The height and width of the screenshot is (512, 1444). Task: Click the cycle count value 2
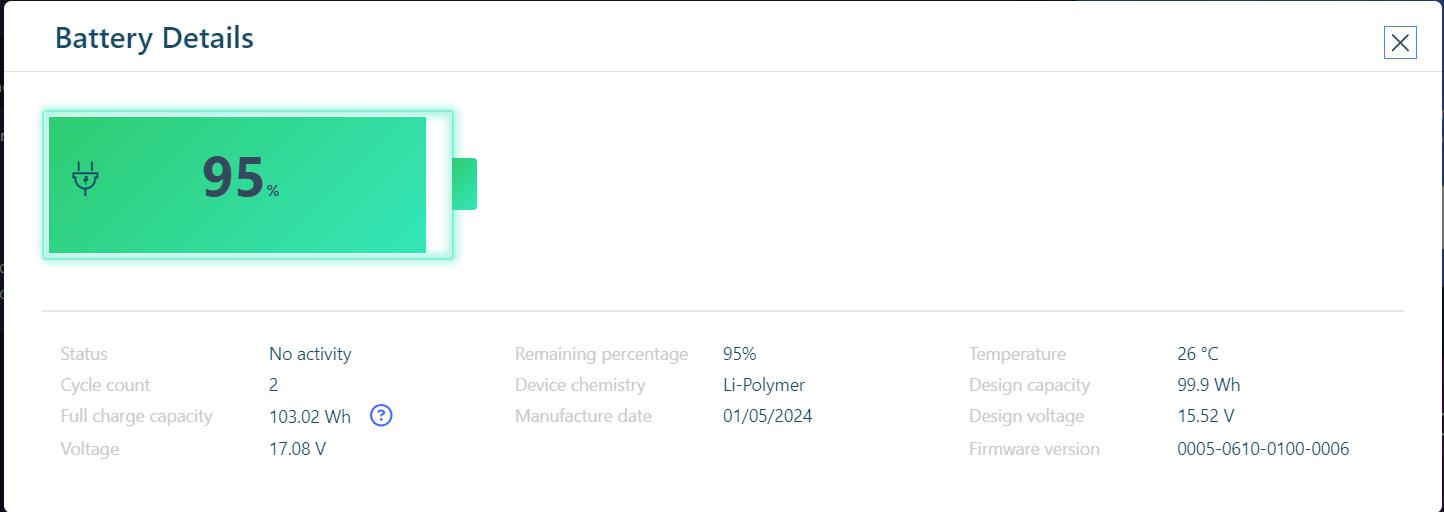[274, 385]
